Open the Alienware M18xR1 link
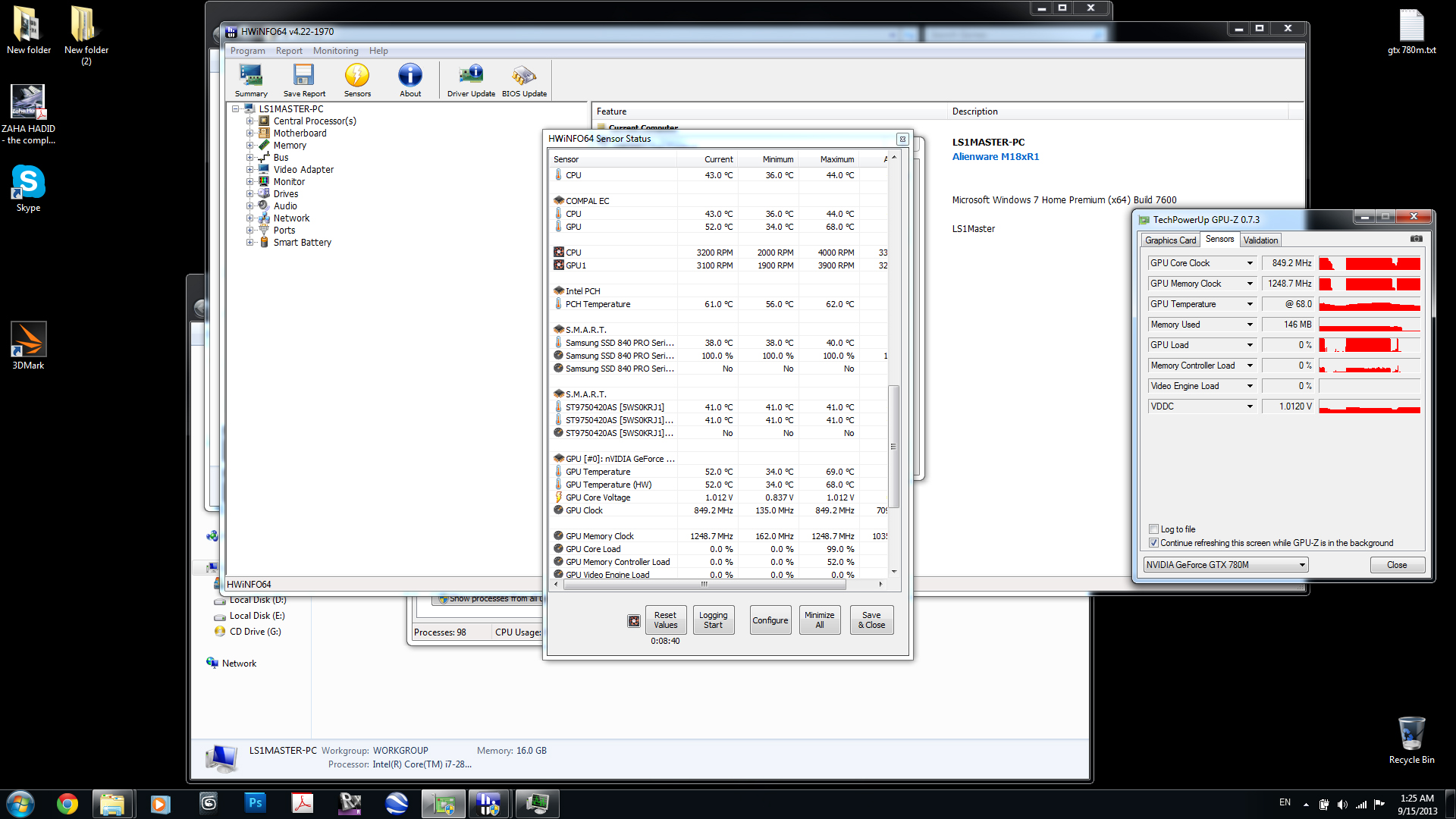The width and height of the screenshot is (1456, 819). (x=996, y=157)
